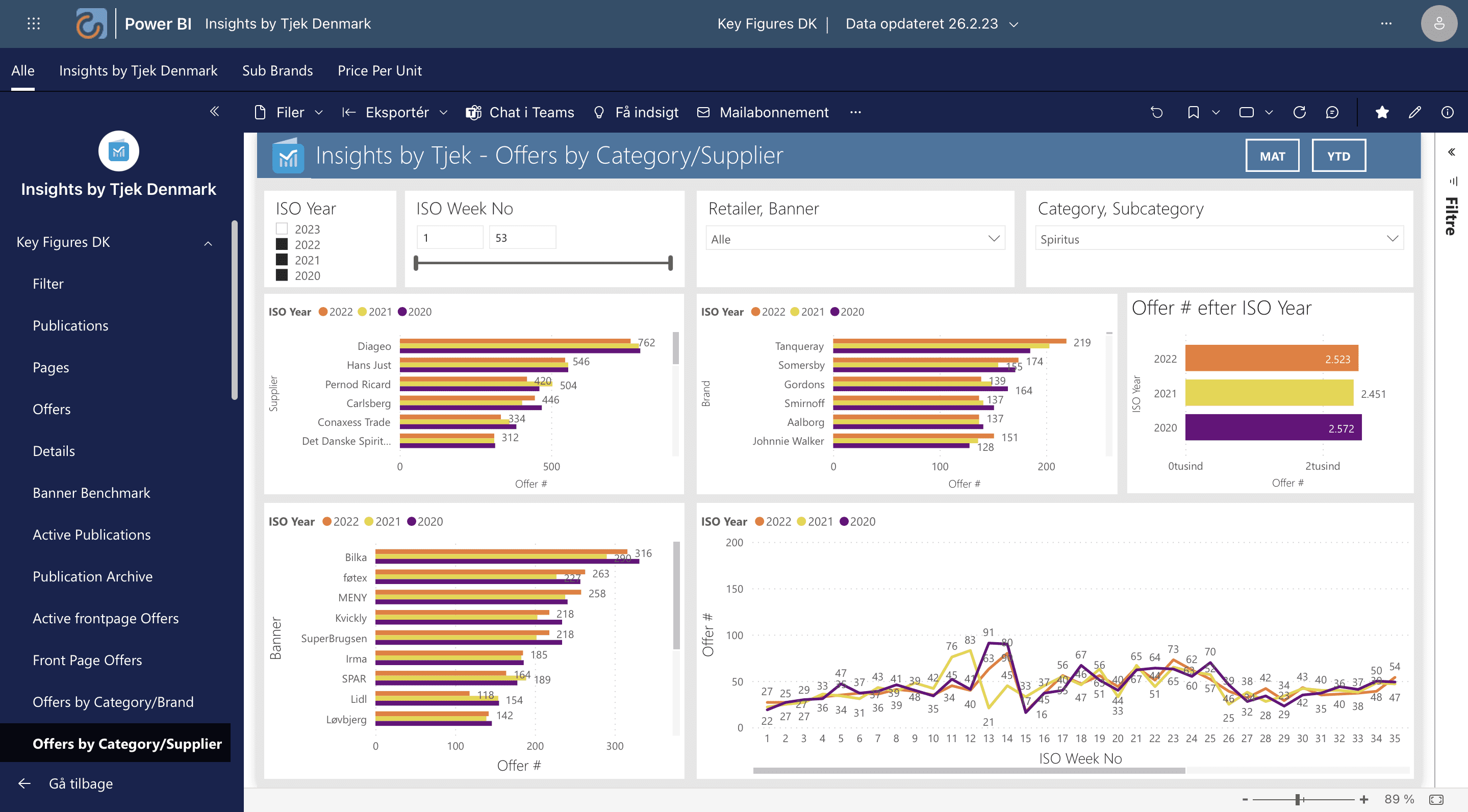Screen dimensions: 1468x812
Task: Open the Category, Subcategory Spiritus dropdown
Action: point(1219,239)
